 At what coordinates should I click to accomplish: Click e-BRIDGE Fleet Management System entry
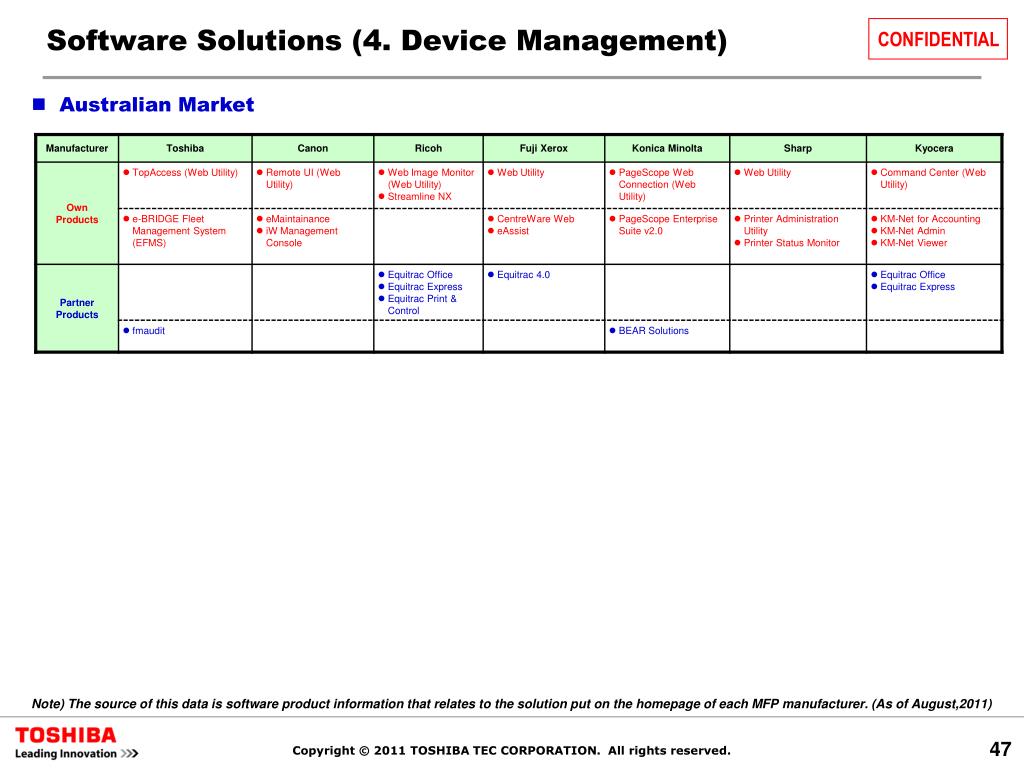[179, 231]
